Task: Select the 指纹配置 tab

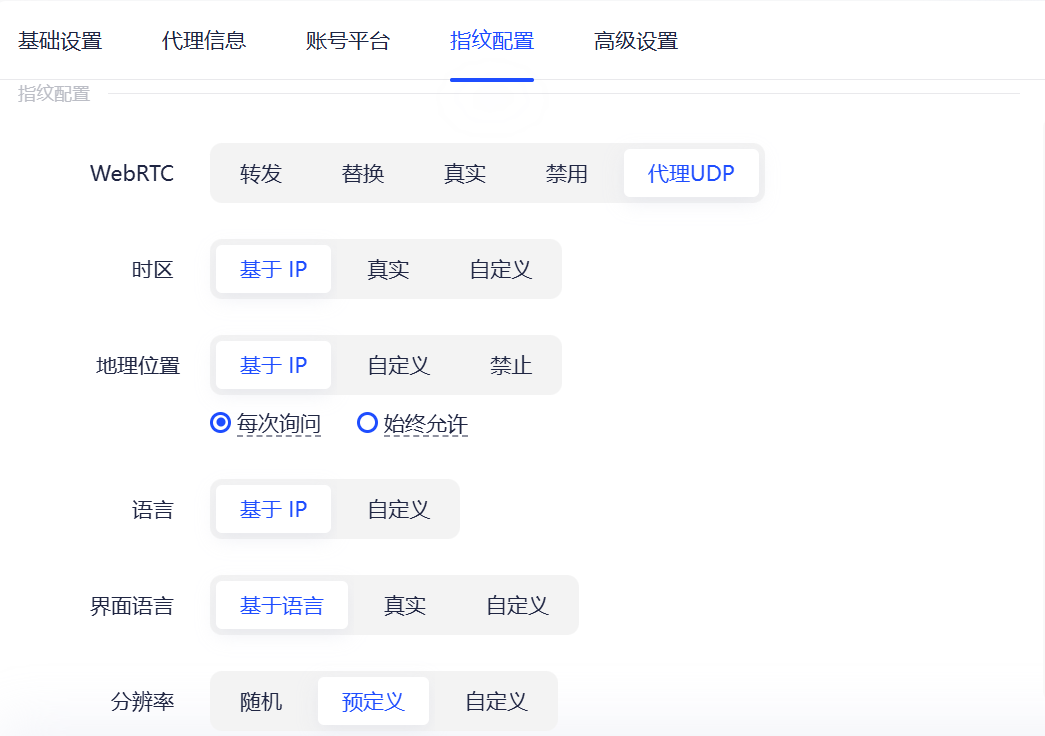Action: click(492, 41)
